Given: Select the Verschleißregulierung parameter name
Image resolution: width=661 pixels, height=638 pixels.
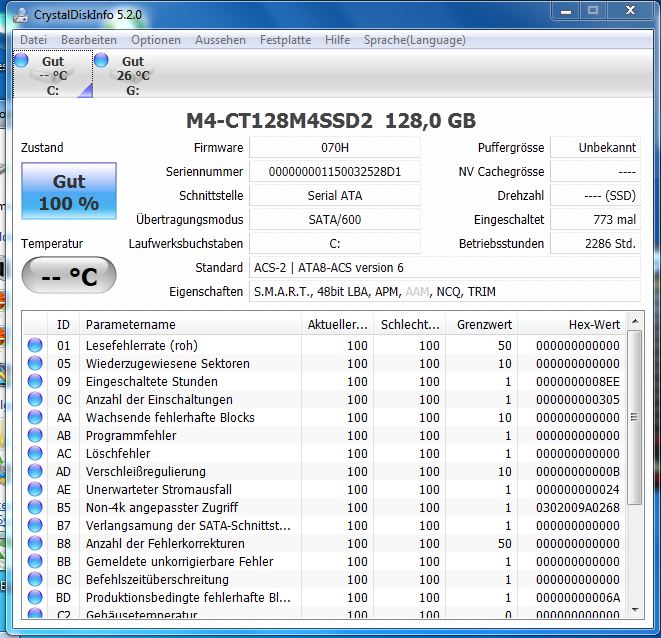Looking at the screenshot, I should point(145,471).
